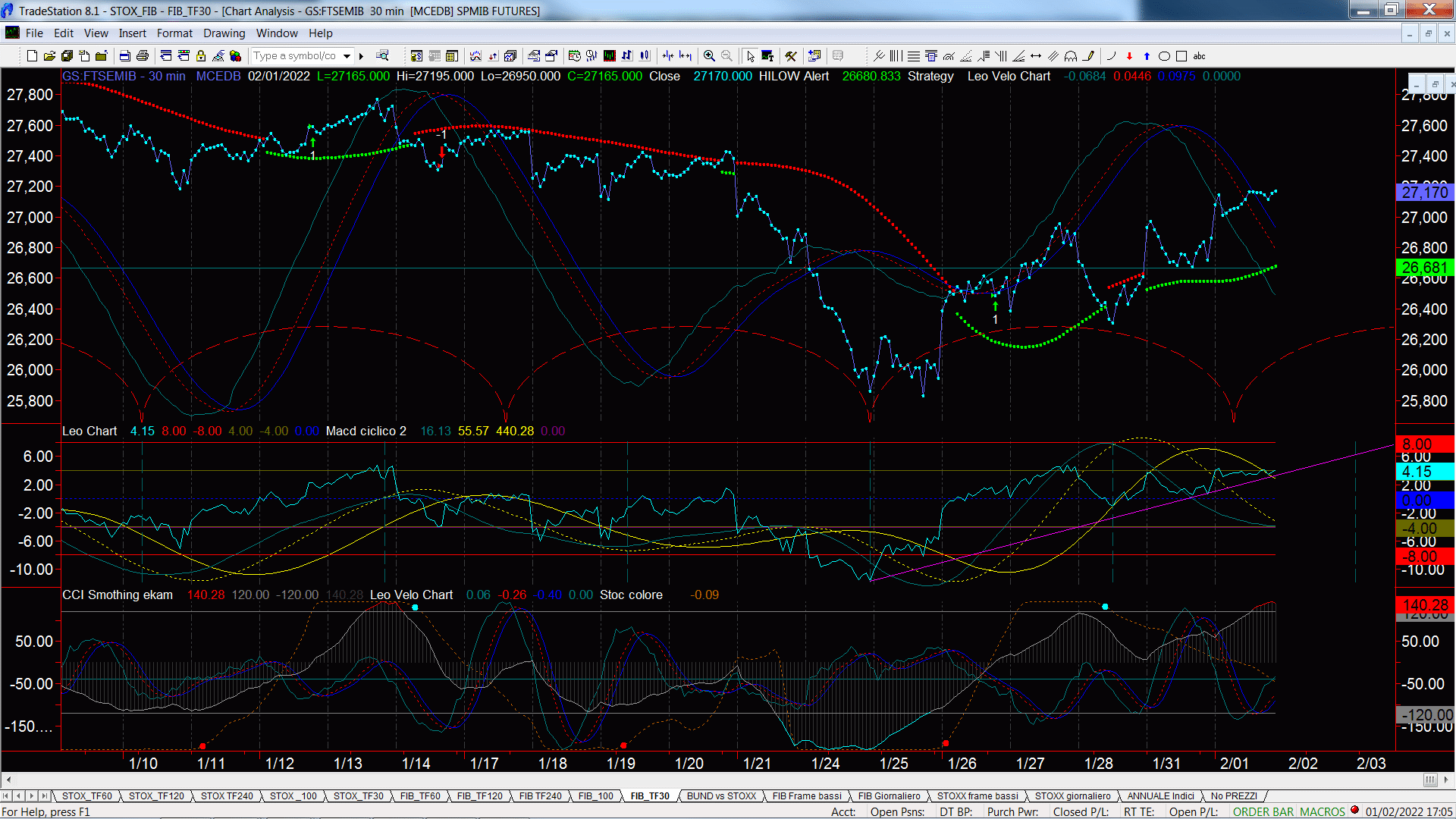Select the horizontal lines drawing tool
1456x819 pixels.
pos(914,56)
